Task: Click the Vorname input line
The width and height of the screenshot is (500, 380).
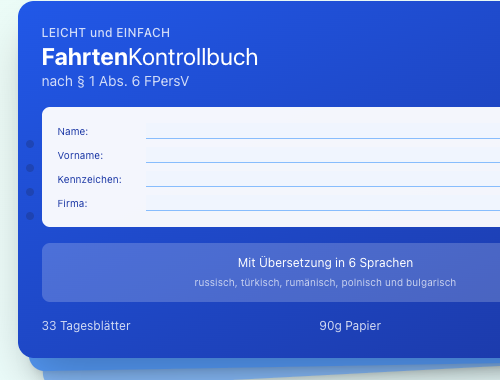Action: (x=323, y=156)
